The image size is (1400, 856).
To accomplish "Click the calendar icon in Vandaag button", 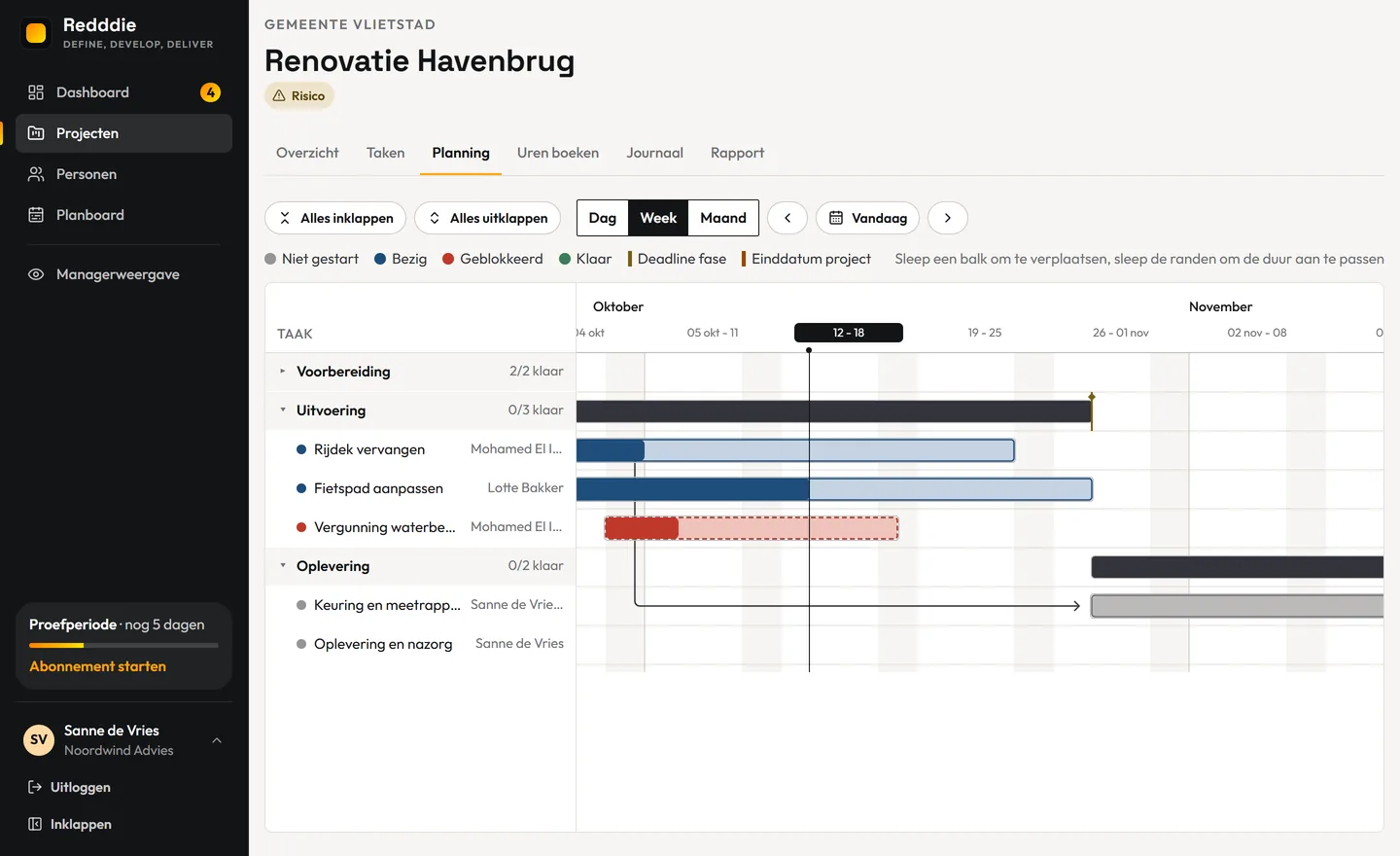I will point(836,218).
